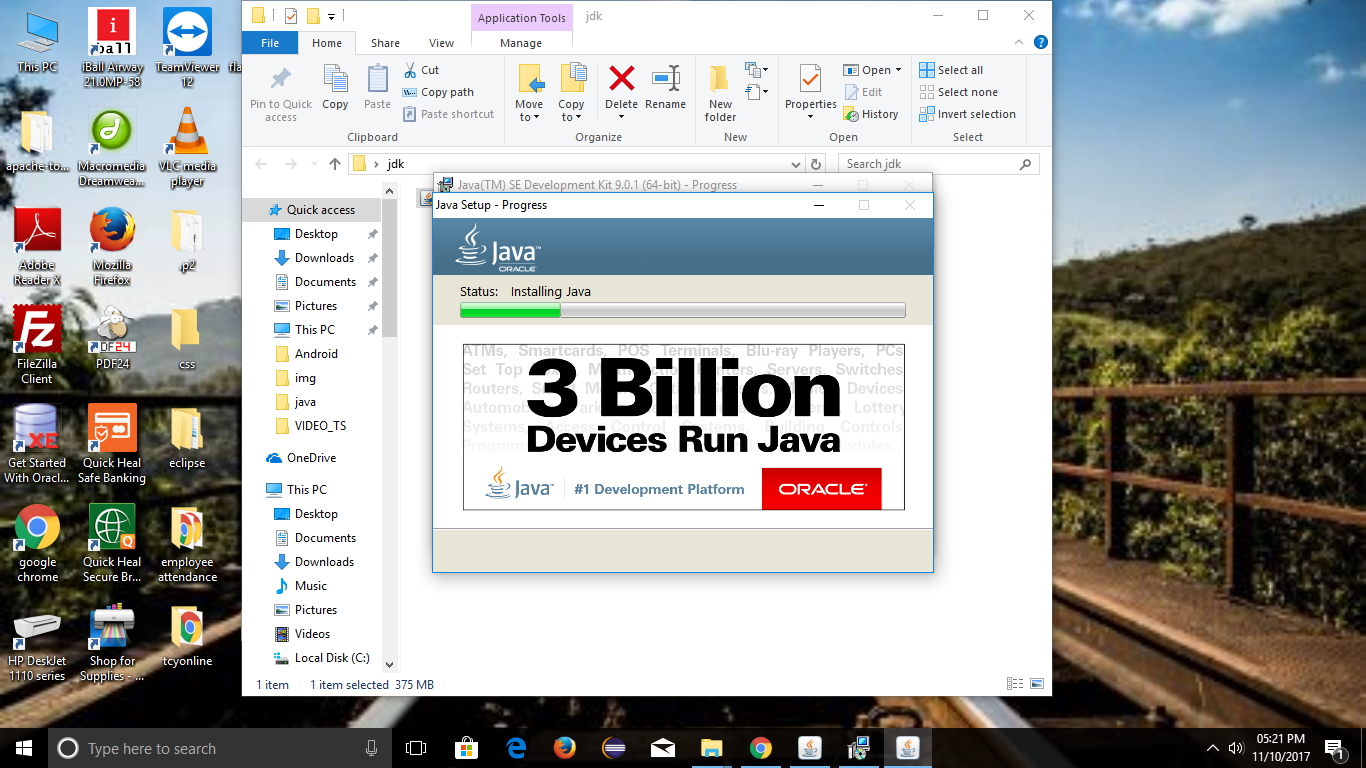Open the Action Center notifications icon
1366x768 pixels.
tap(1334, 748)
